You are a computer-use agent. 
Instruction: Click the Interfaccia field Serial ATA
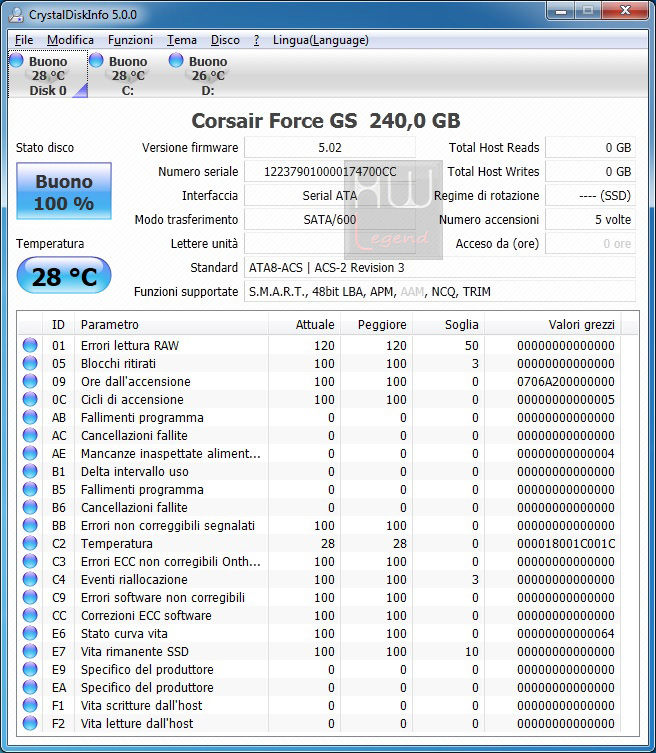click(x=330, y=195)
